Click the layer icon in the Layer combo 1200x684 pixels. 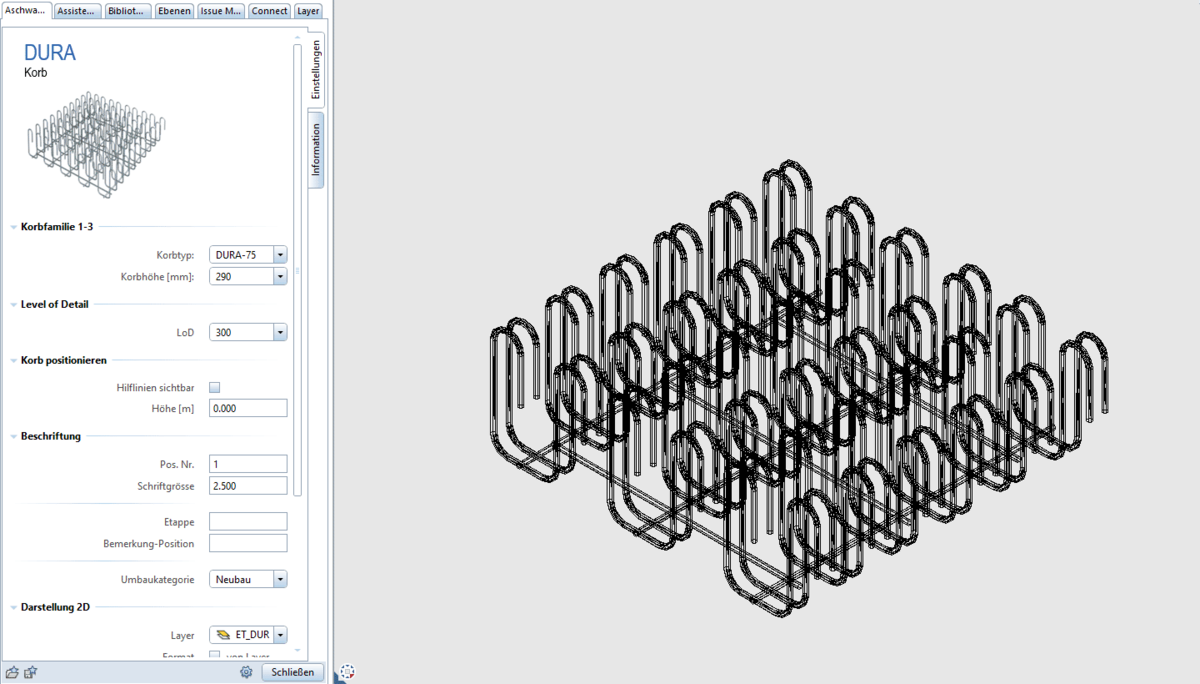coord(223,635)
